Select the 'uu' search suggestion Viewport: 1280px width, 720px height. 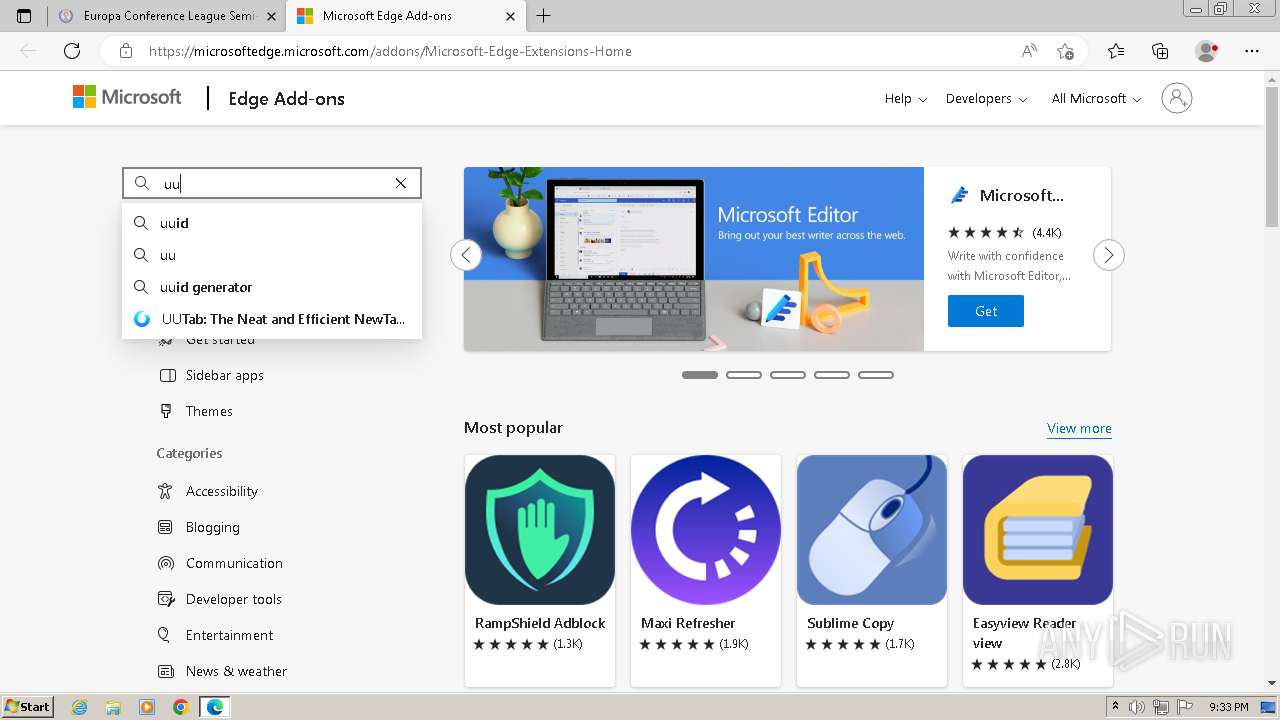click(x=272, y=255)
